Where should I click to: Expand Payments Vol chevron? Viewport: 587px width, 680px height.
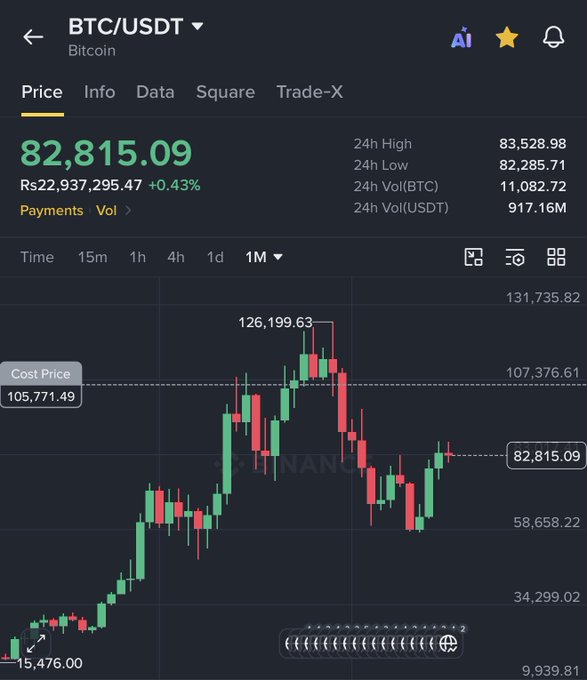pyautogui.click(x=128, y=210)
